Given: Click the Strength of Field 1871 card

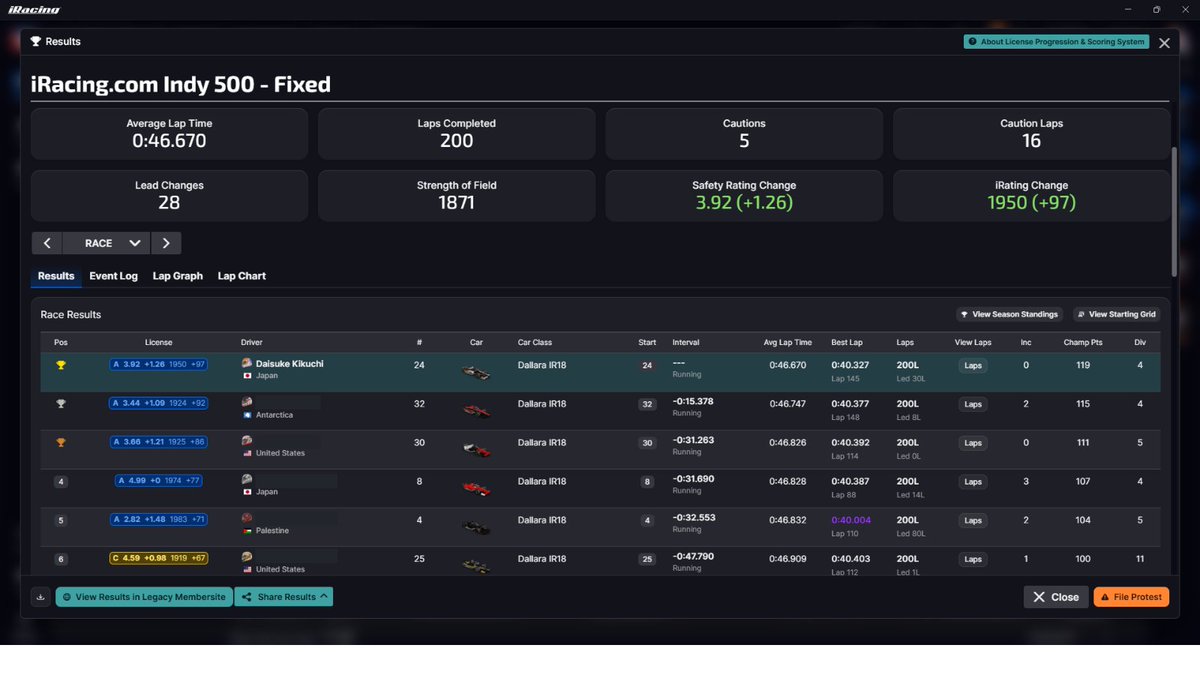Looking at the screenshot, I should click(x=456, y=195).
